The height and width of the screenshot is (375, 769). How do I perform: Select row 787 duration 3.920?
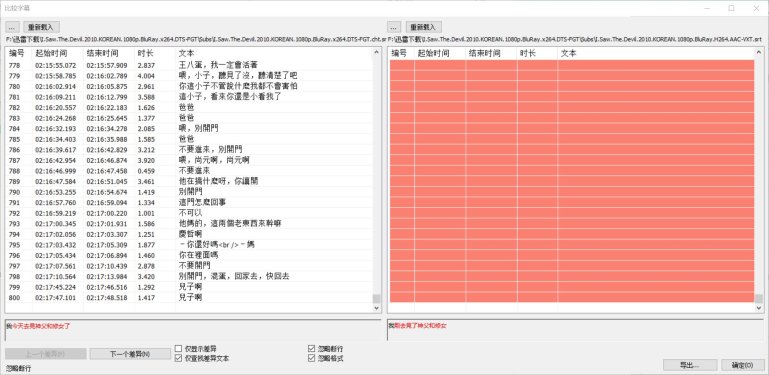(146, 160)
